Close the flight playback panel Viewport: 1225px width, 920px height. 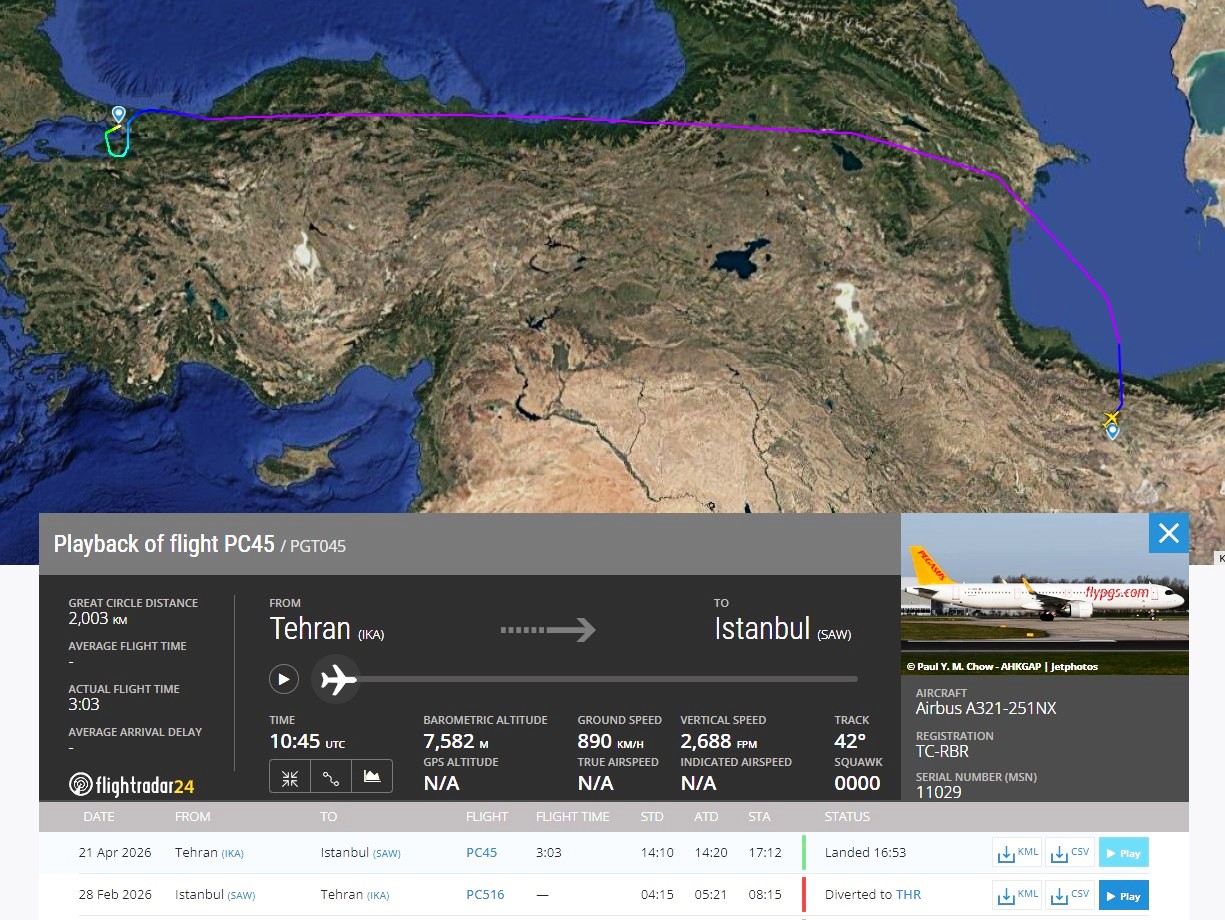coord(1168,534)
